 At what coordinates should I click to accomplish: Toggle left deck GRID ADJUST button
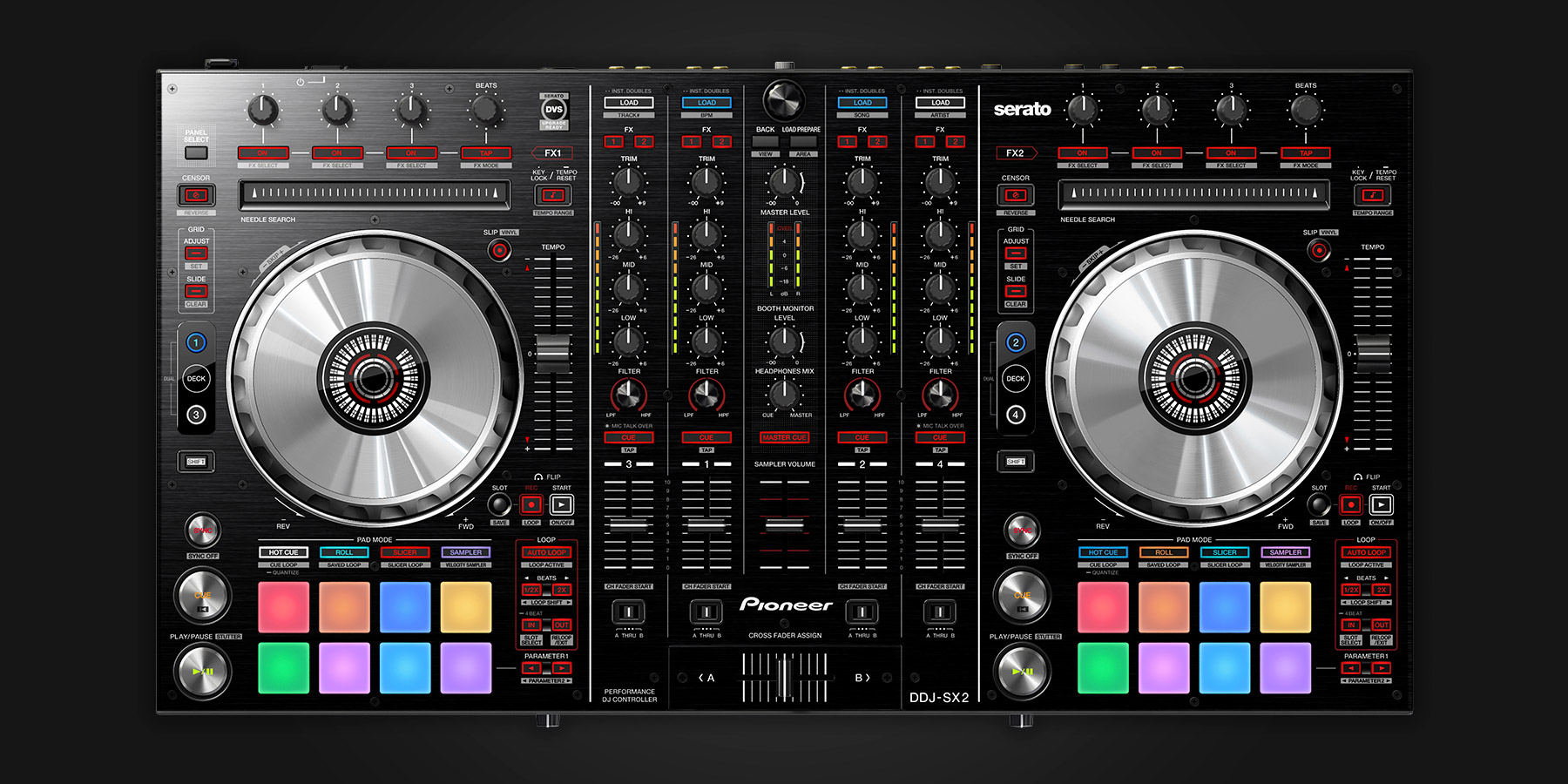tap(196, 253)
